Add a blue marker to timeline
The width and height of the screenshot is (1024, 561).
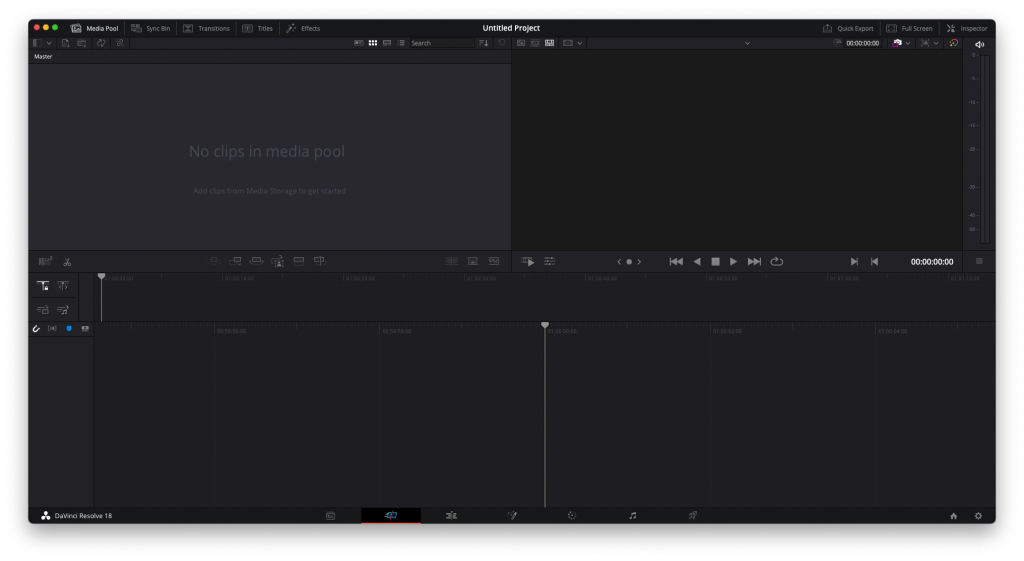[x=69, y=329]
